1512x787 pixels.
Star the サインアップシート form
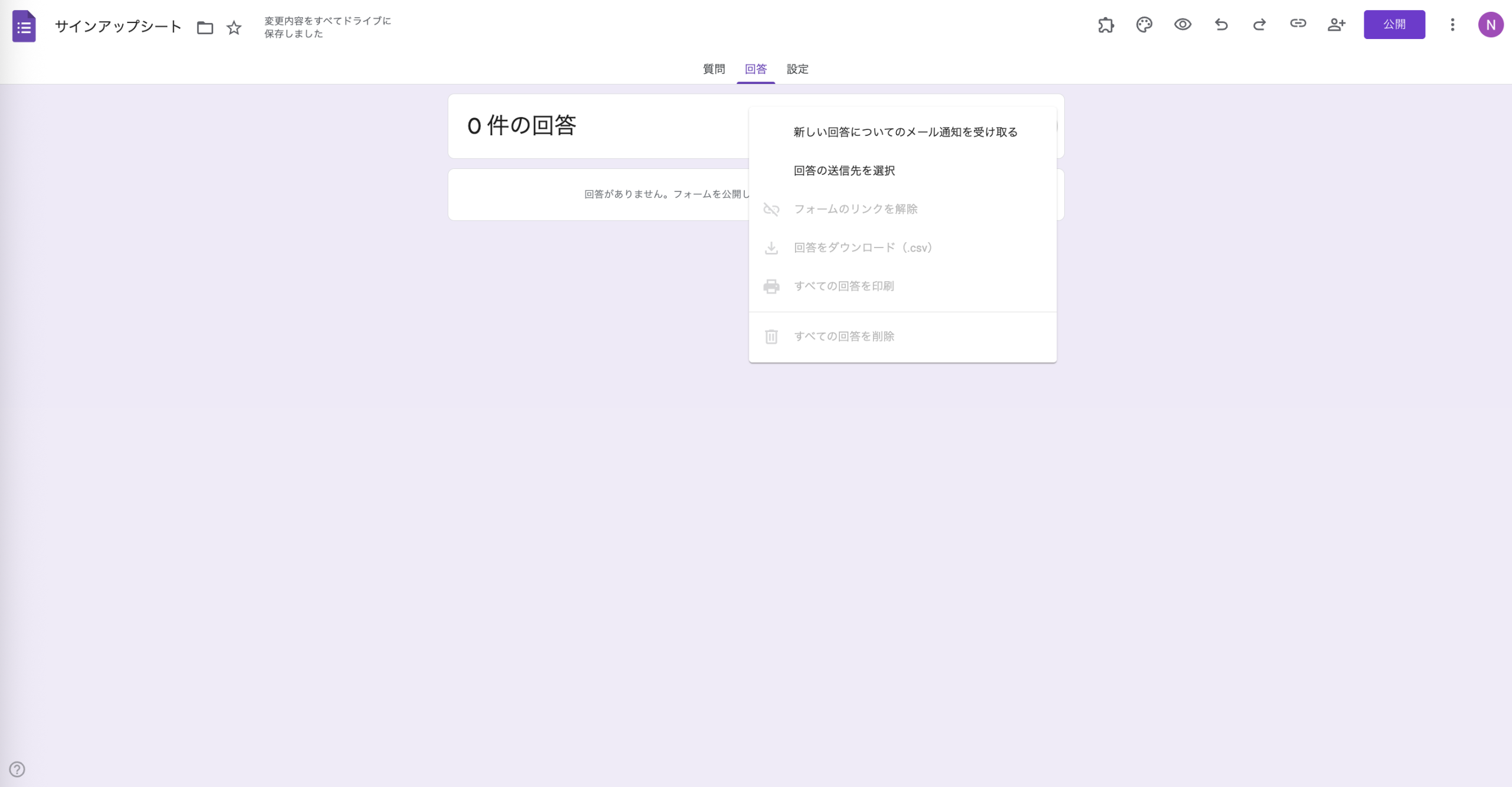tap(233, 28)
